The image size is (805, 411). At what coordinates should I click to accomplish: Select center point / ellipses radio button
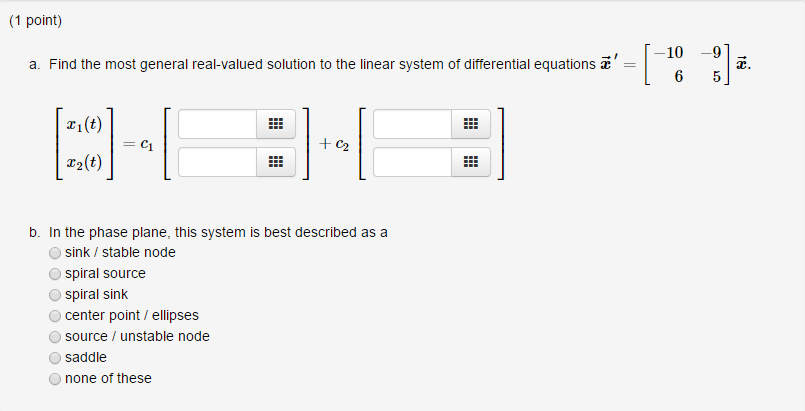[55, 316]
